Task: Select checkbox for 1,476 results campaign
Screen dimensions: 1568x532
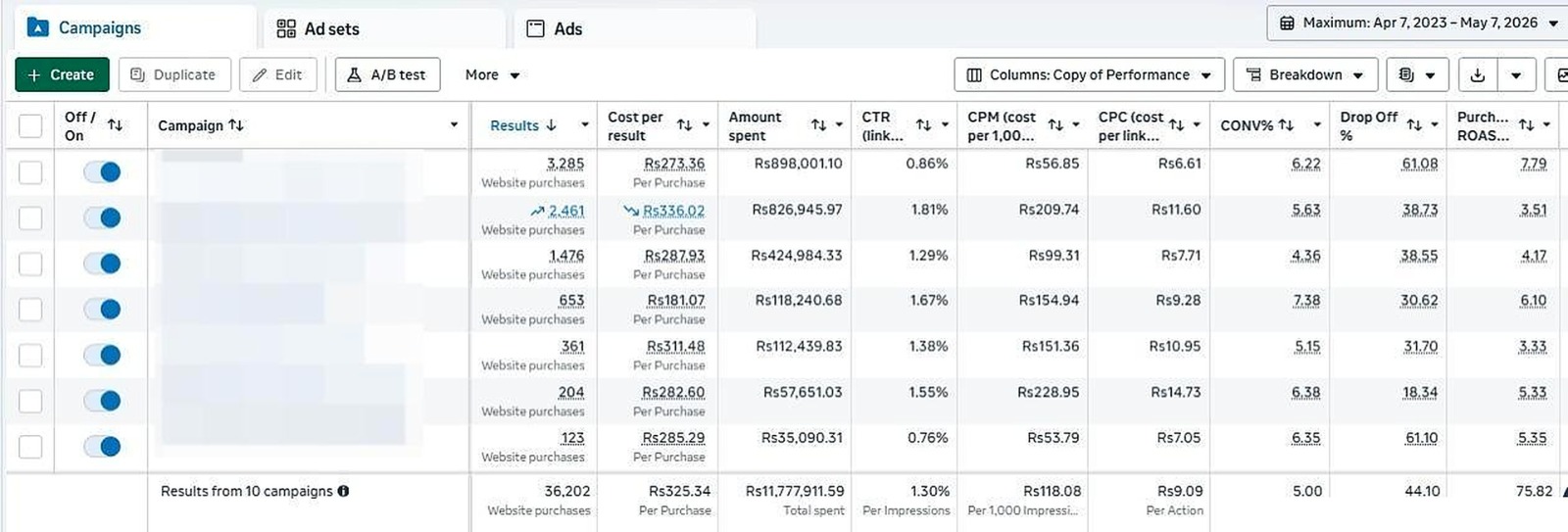Action: coord(30,264)
